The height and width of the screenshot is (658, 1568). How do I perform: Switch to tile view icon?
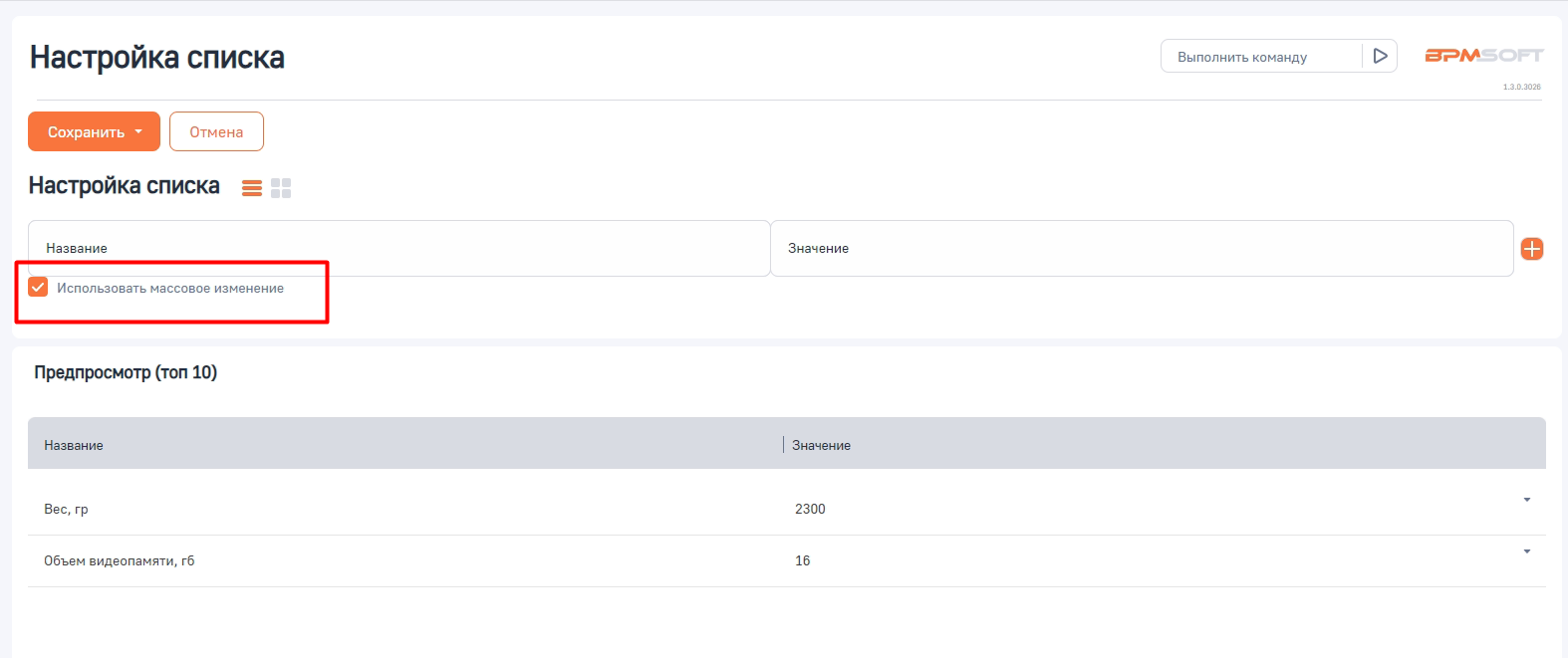tap(281, 188)
